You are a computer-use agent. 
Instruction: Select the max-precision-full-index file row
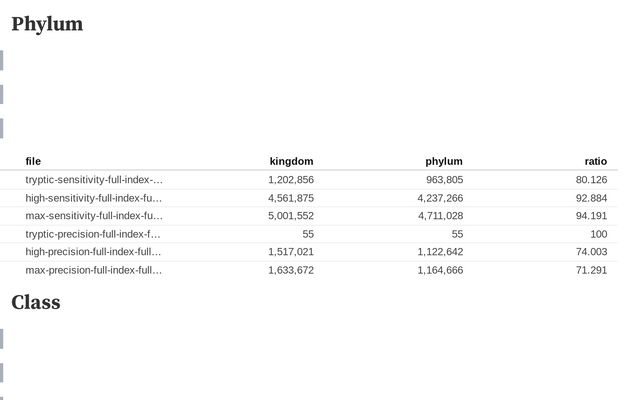coord(94,270)
